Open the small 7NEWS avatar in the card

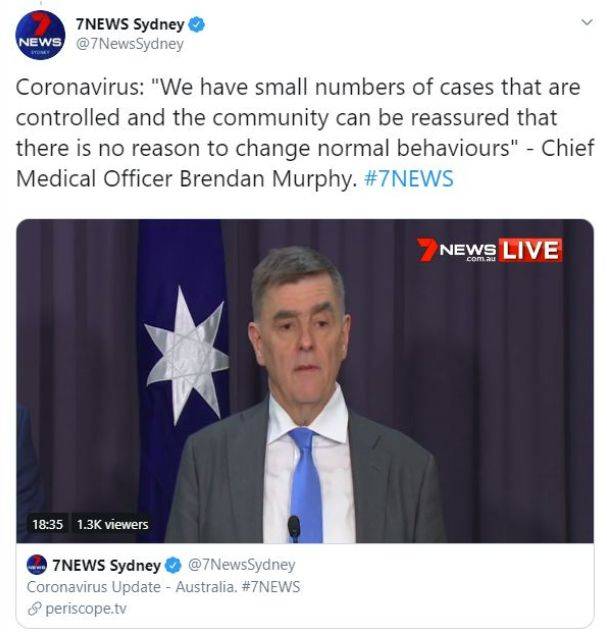pyautogui.click(x=36, y=565)
